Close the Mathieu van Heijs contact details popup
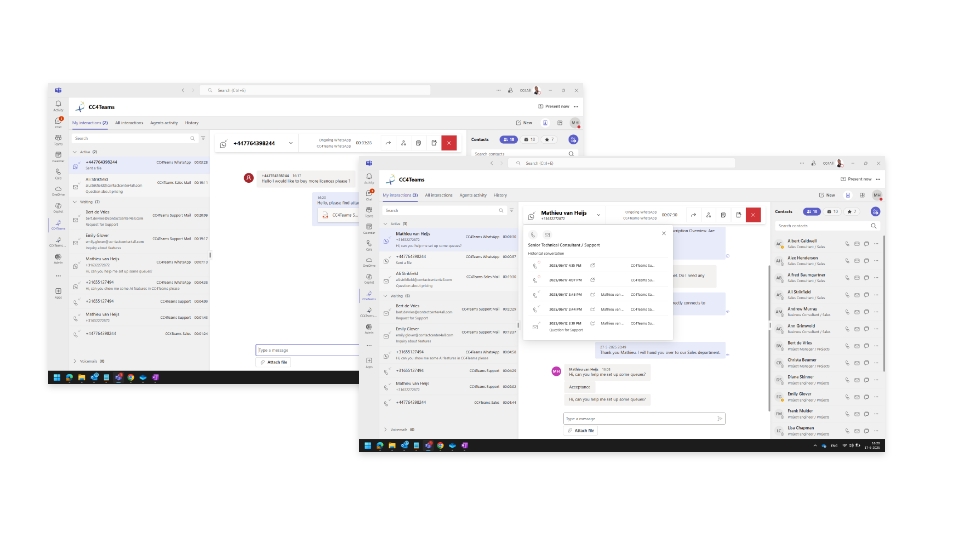The height and width of the screenshot is (540, 960). 663,233
